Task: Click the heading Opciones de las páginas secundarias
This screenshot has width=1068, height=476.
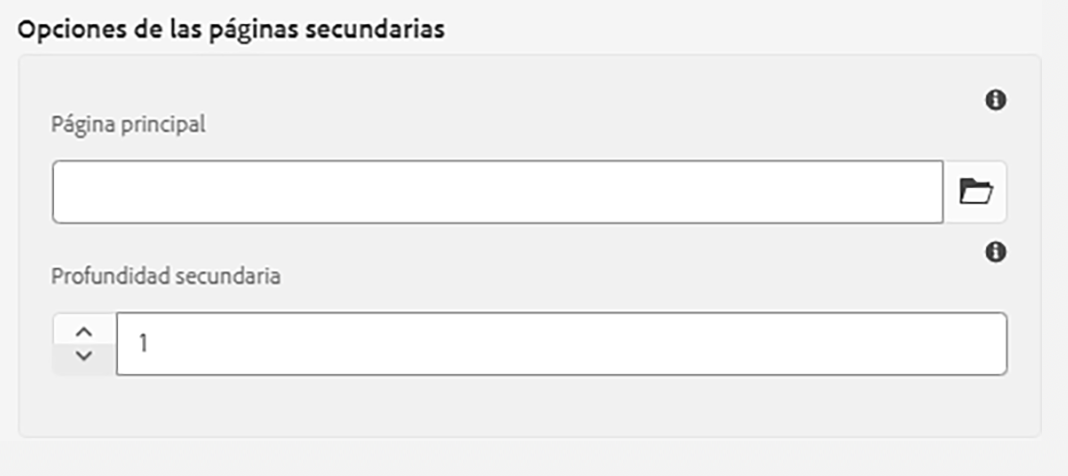Action: coord(231,31)
